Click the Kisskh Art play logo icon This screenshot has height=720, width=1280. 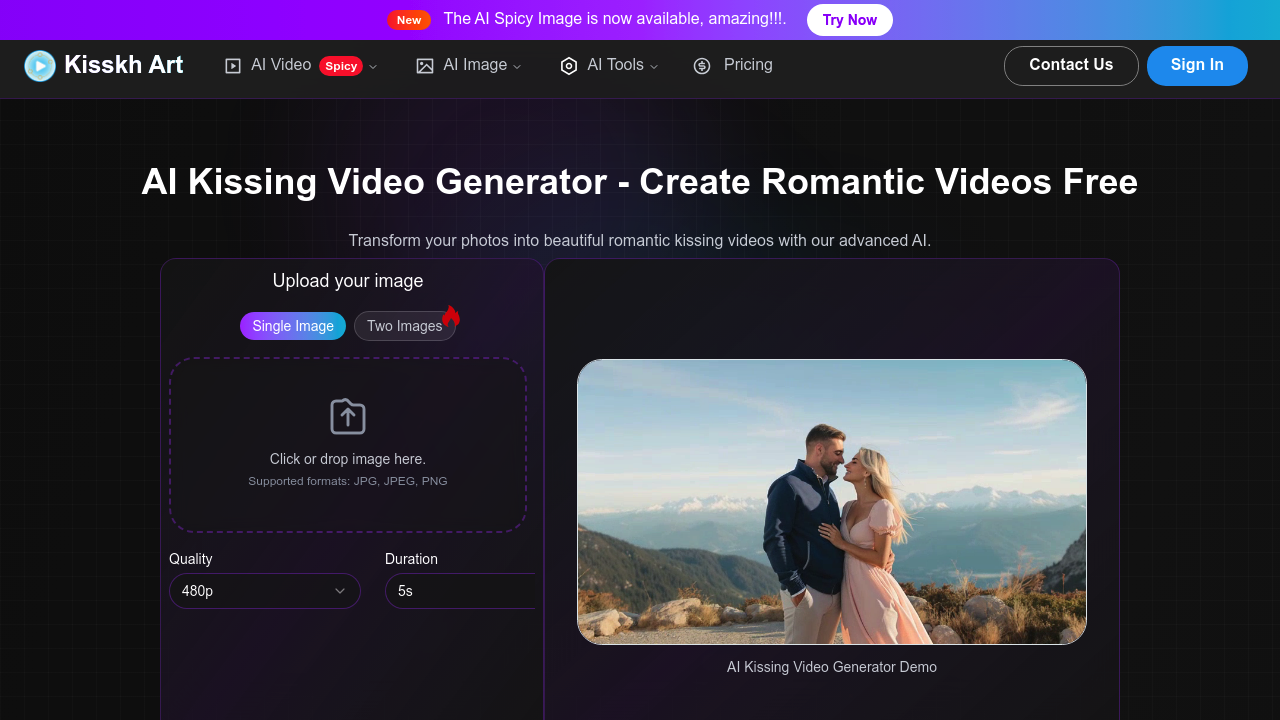coord(40,66)
